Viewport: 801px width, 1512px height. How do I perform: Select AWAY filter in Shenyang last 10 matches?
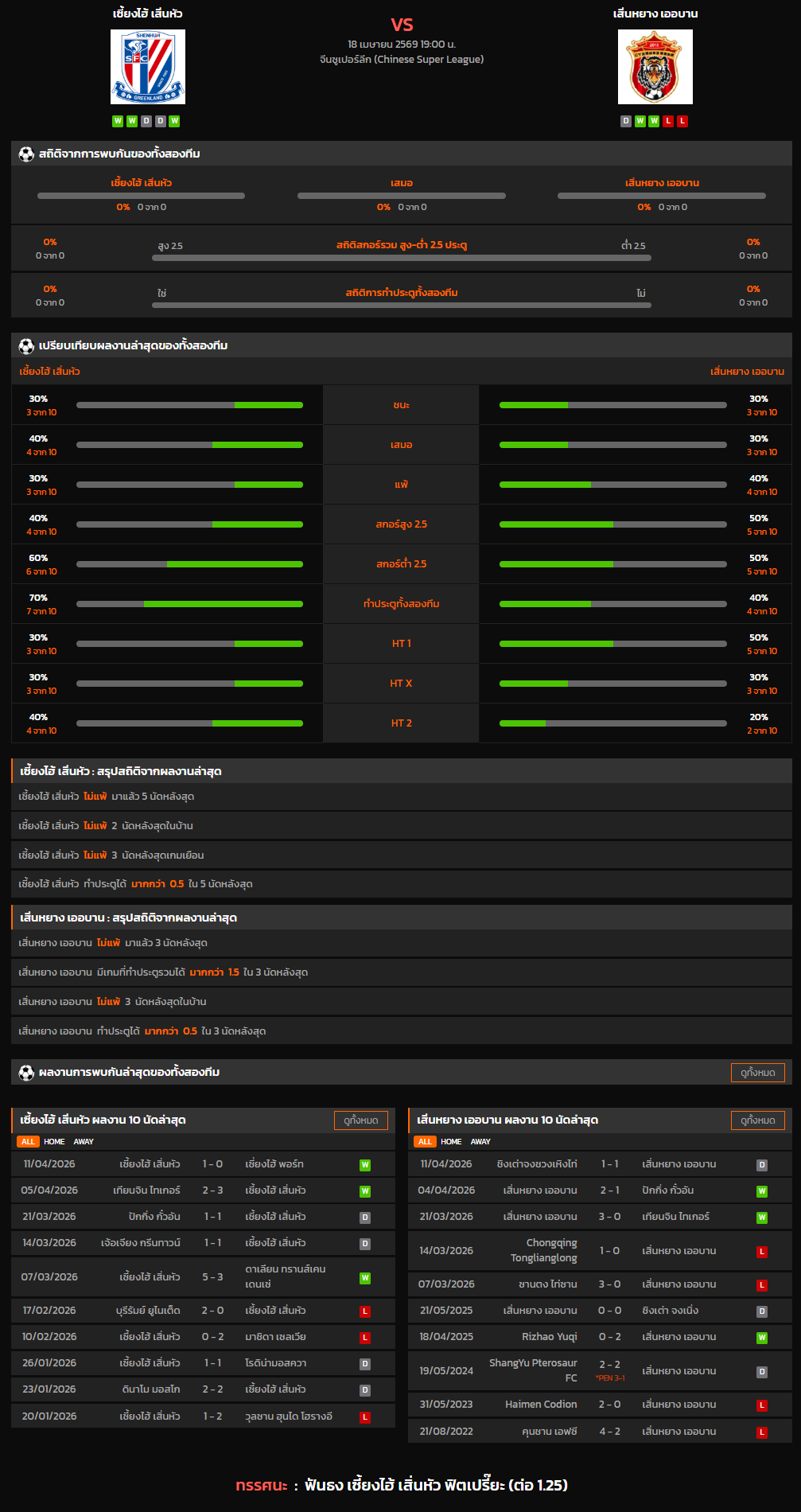click(x=480, y=1142)
